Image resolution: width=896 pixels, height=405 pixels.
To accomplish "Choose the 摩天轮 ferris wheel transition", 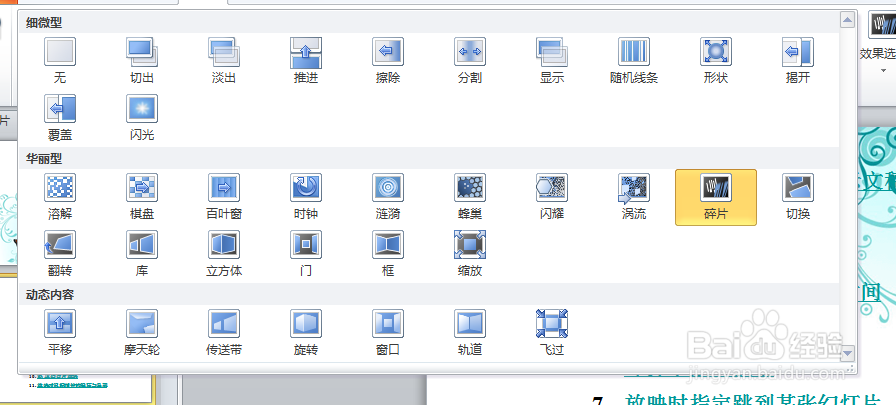I will [x=142, y=332].
